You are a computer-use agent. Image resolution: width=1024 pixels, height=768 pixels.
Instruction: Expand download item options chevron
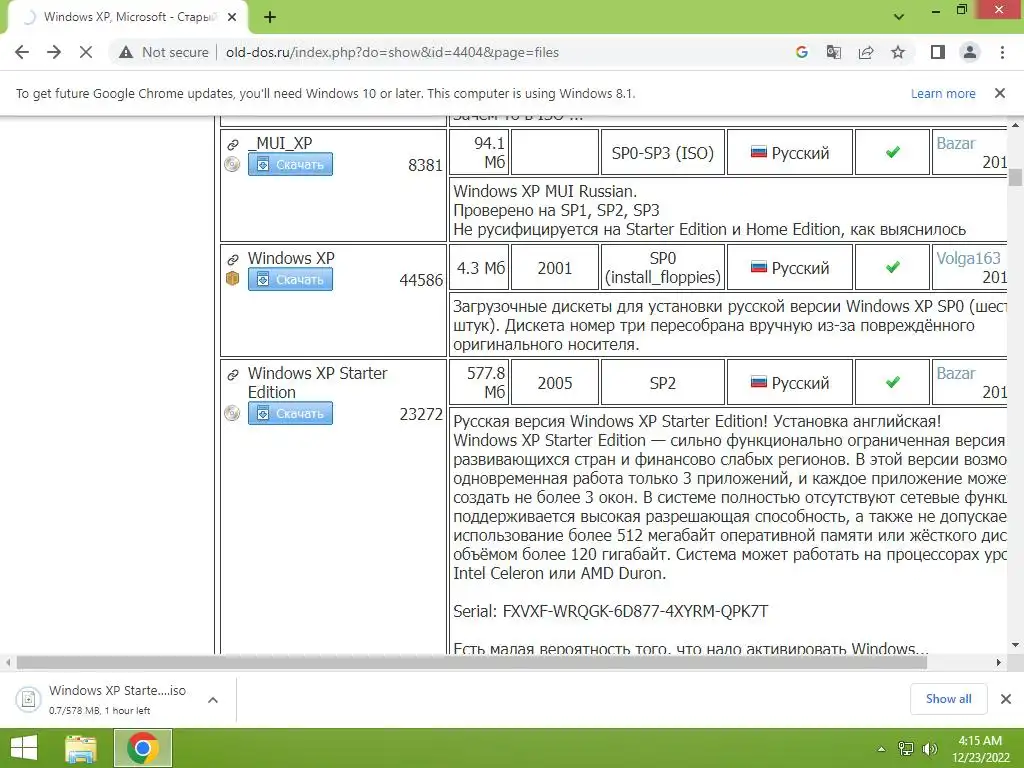coord(213,699)
